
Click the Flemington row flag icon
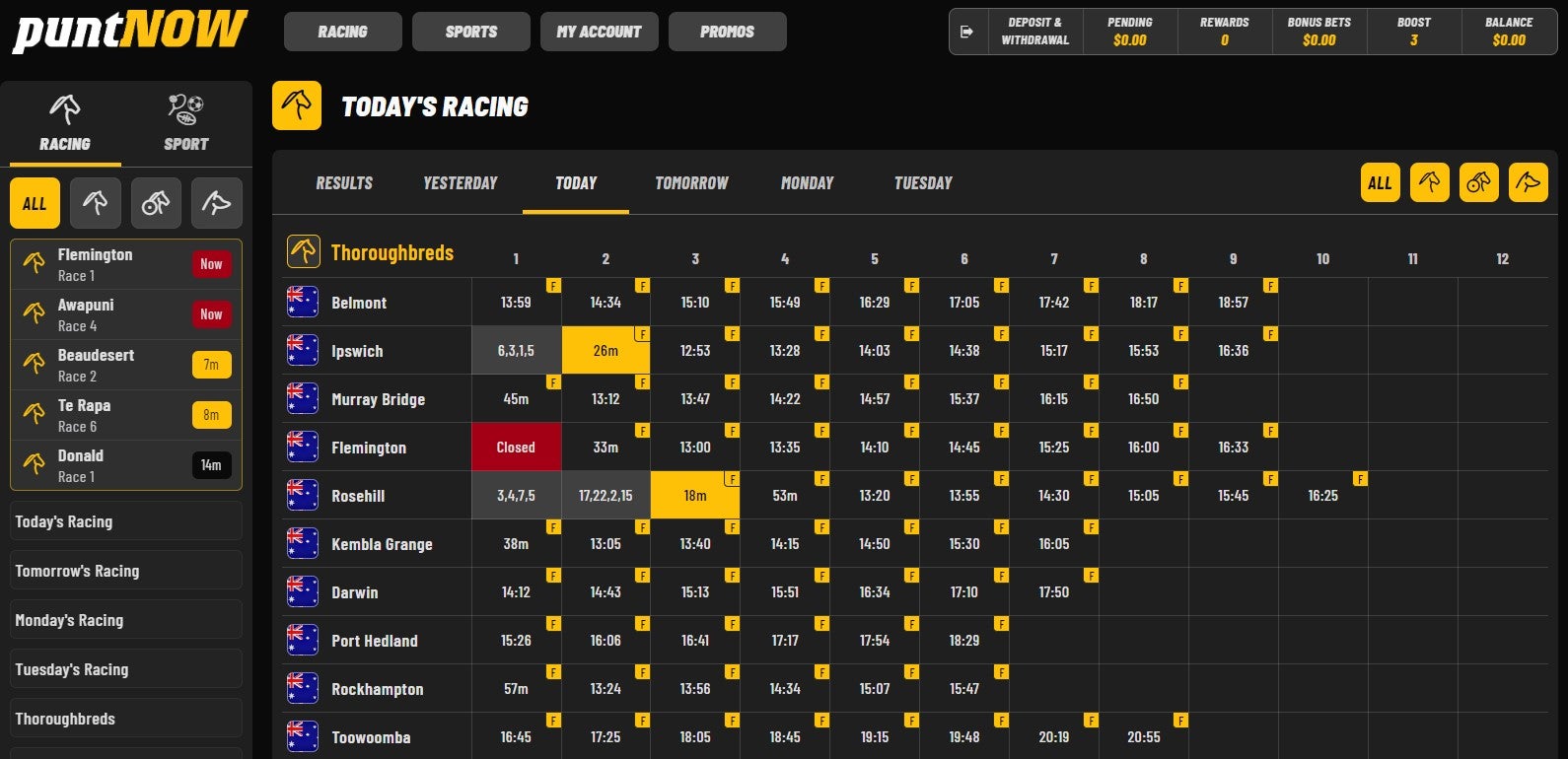pyautogui.click(x=303, y=447)
